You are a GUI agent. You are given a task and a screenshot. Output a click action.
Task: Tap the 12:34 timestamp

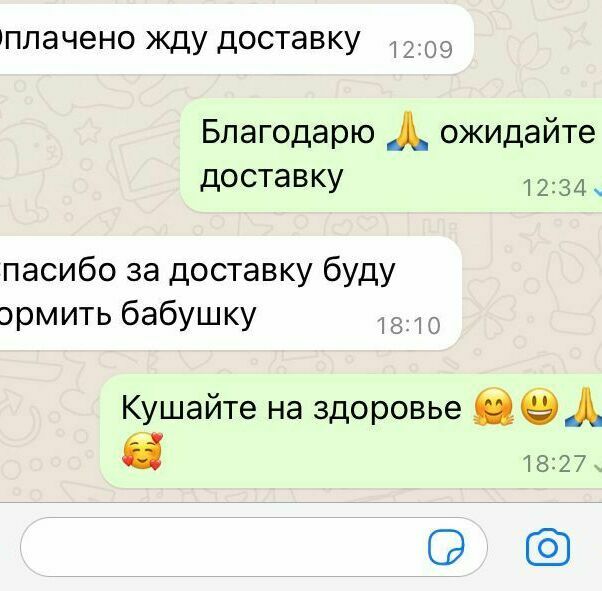555,188
